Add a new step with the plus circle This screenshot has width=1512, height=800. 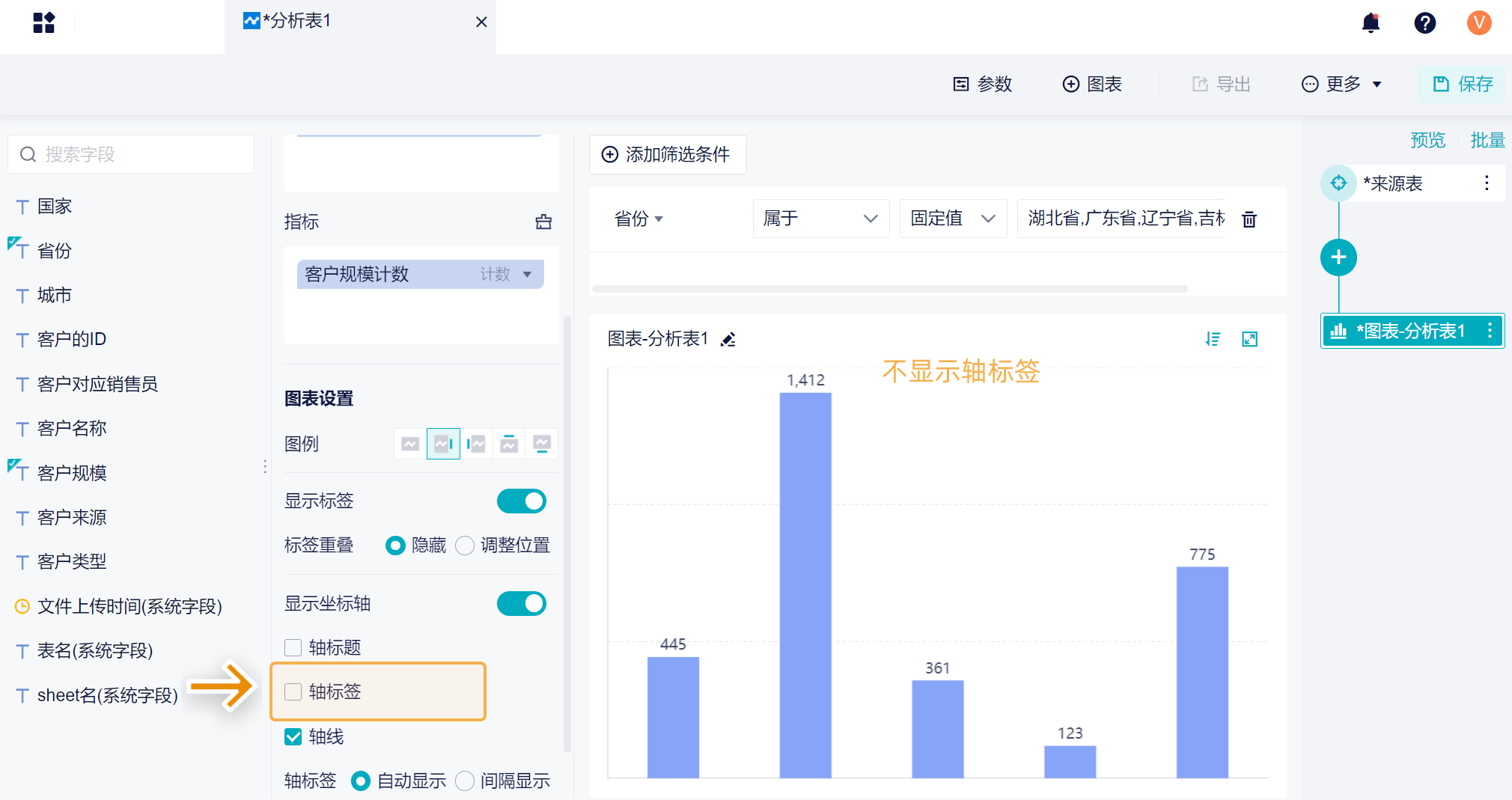pyautogui.click(x=1338, y=257)
